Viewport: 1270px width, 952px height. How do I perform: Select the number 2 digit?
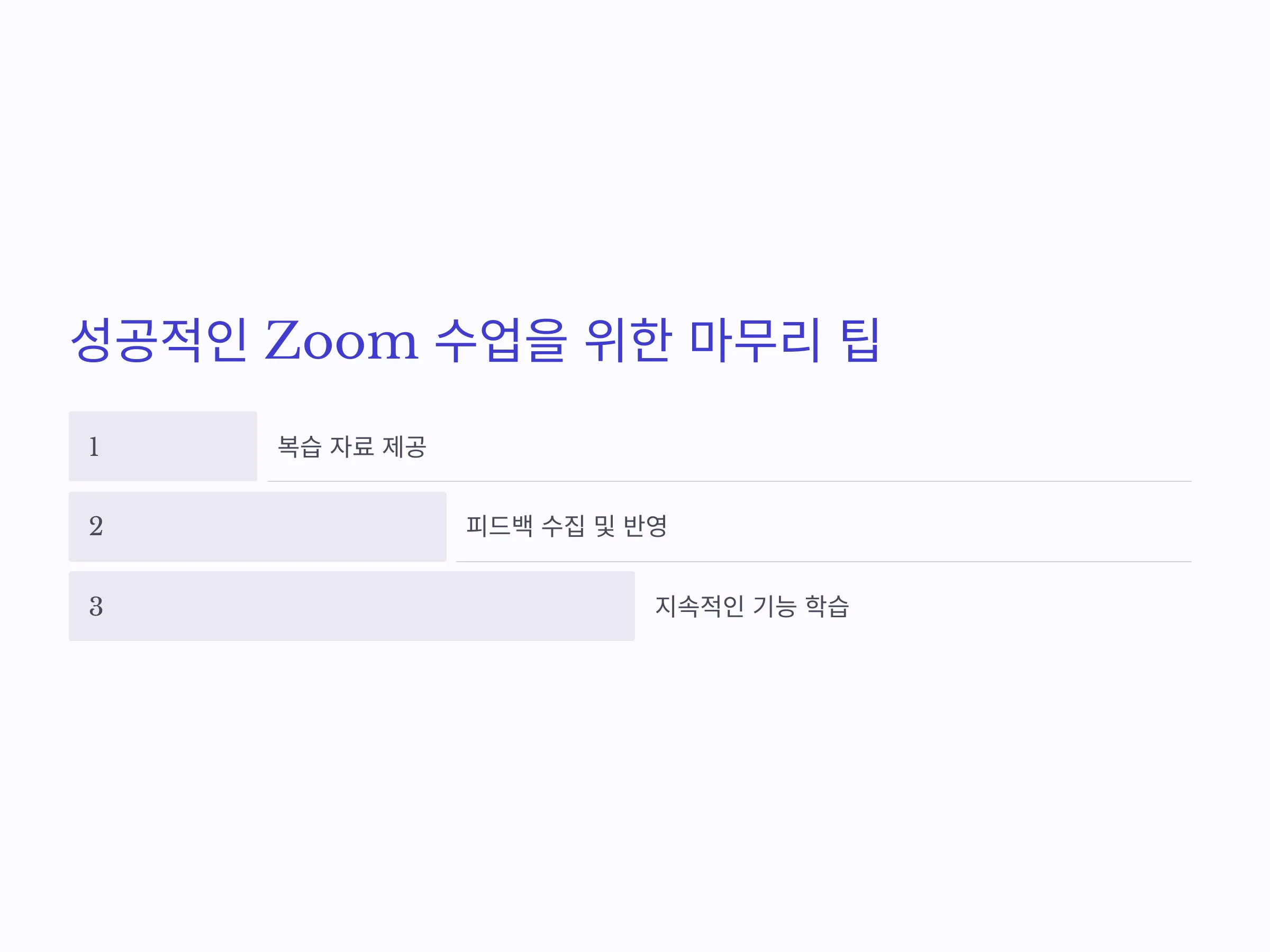tap(96, 526)
